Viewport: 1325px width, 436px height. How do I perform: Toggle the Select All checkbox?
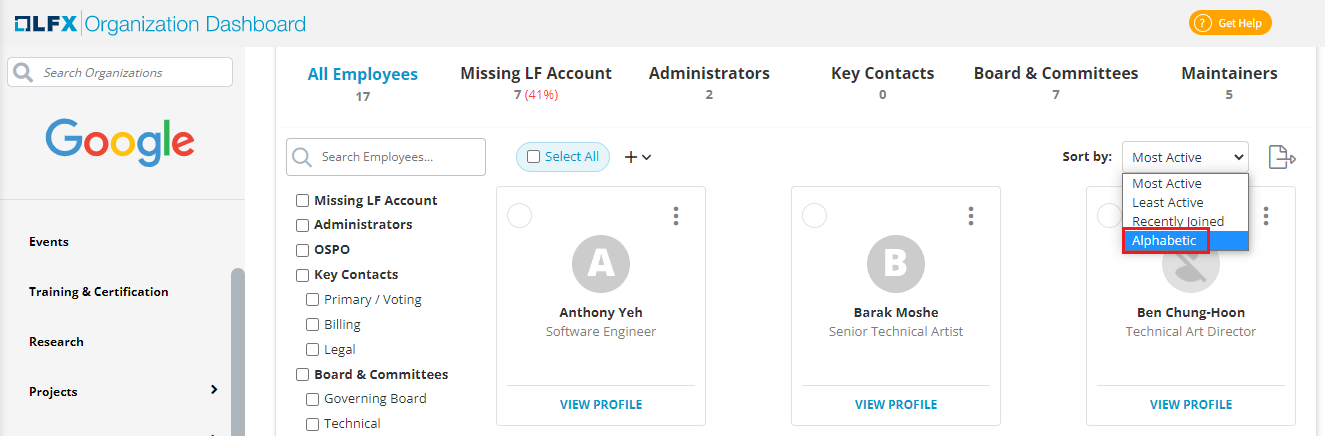click(533, 157)
